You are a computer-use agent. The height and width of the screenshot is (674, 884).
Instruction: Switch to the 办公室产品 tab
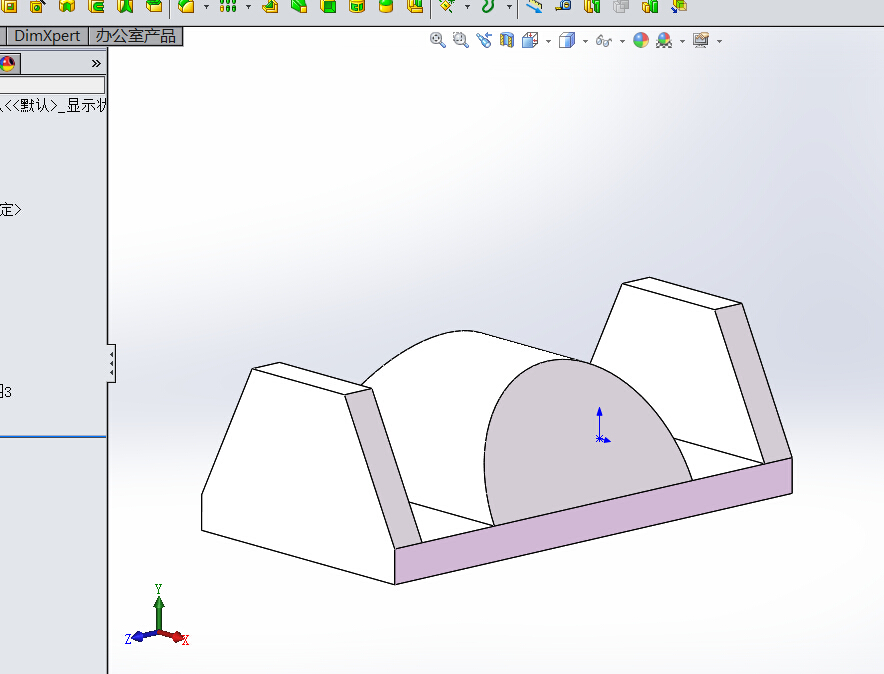[x=135, y=36]
